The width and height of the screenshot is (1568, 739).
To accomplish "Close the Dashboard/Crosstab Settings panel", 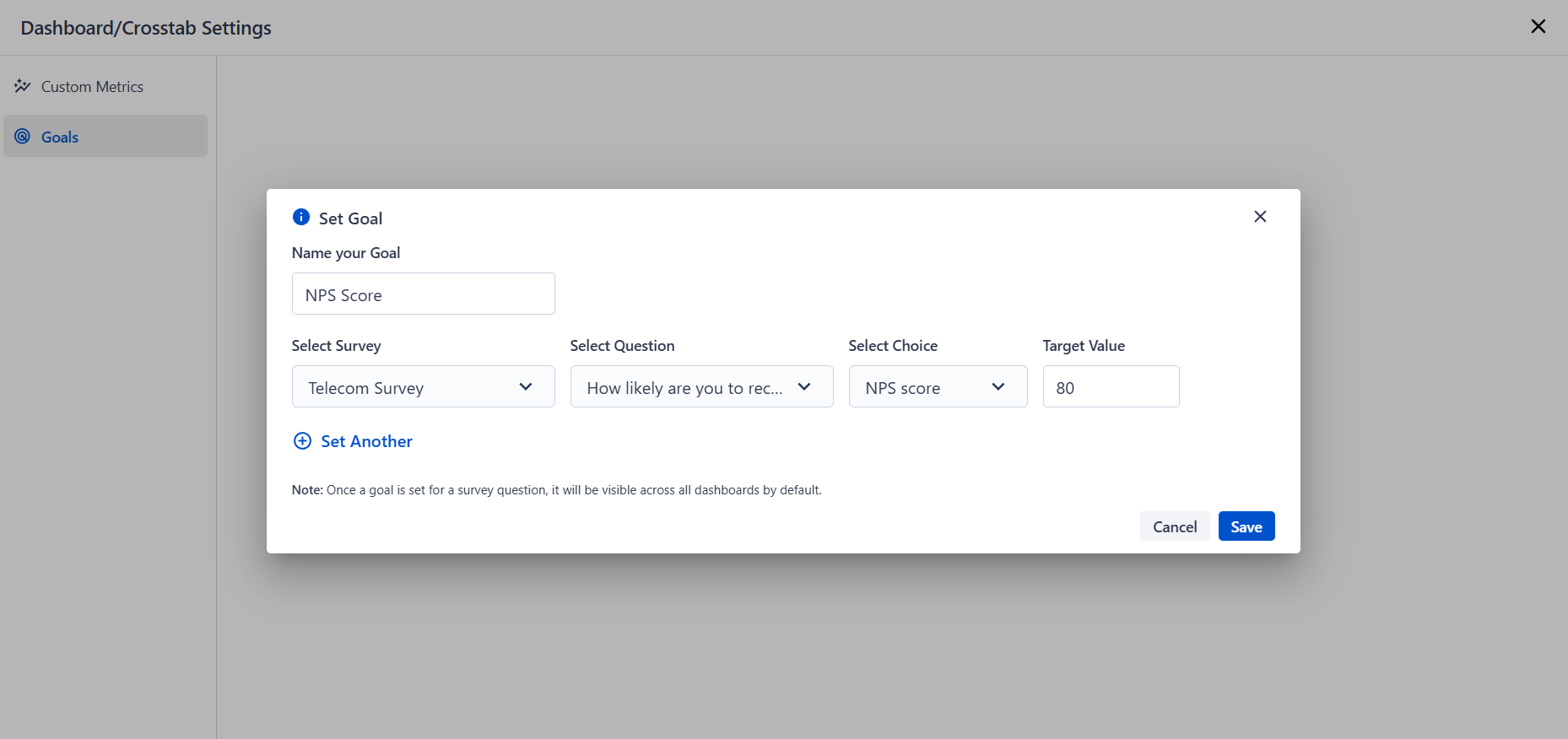I will pyautogui.click(x=1538, y=27).
